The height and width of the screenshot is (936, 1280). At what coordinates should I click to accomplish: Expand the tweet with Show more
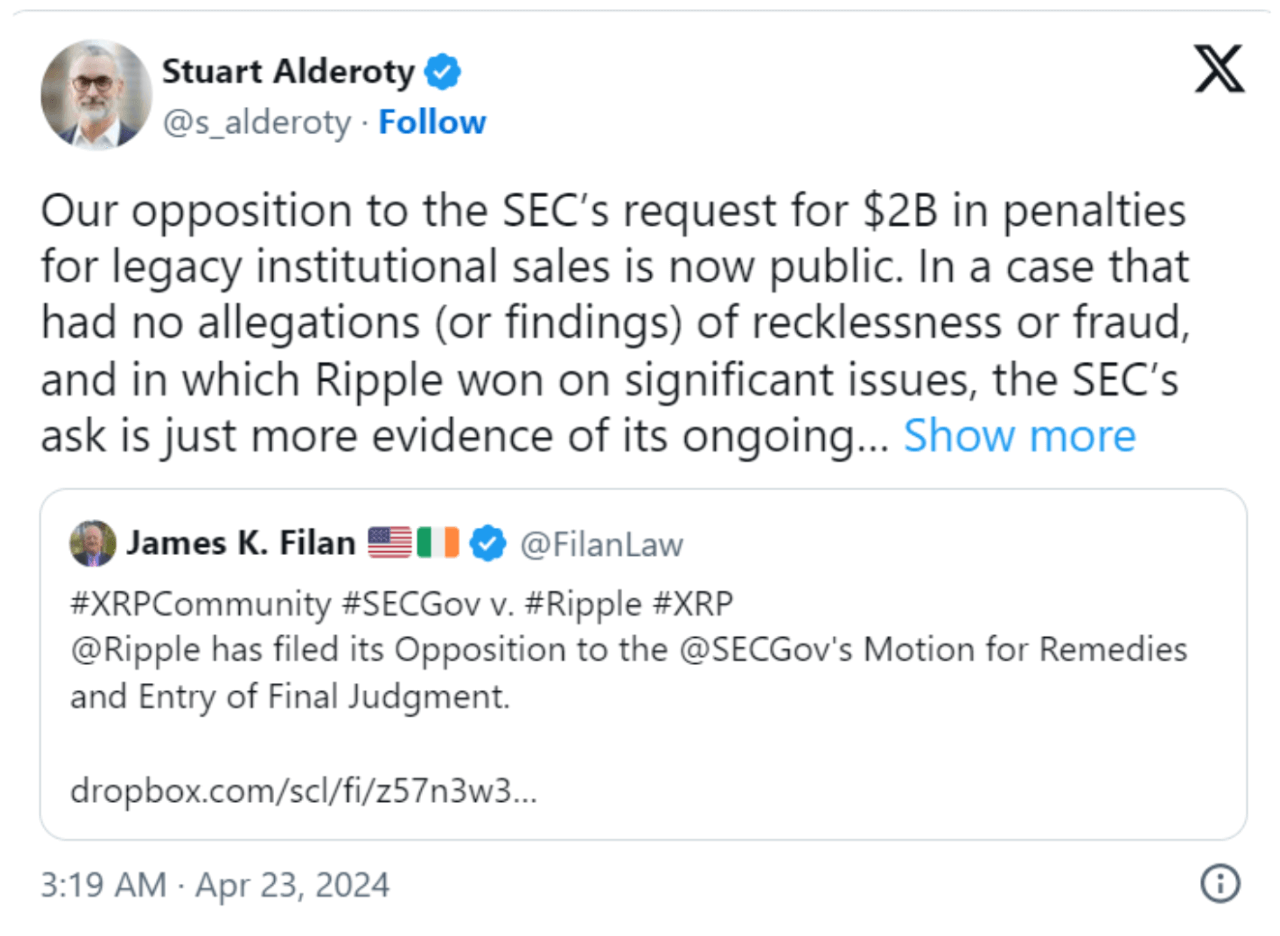coord(1019,436)
